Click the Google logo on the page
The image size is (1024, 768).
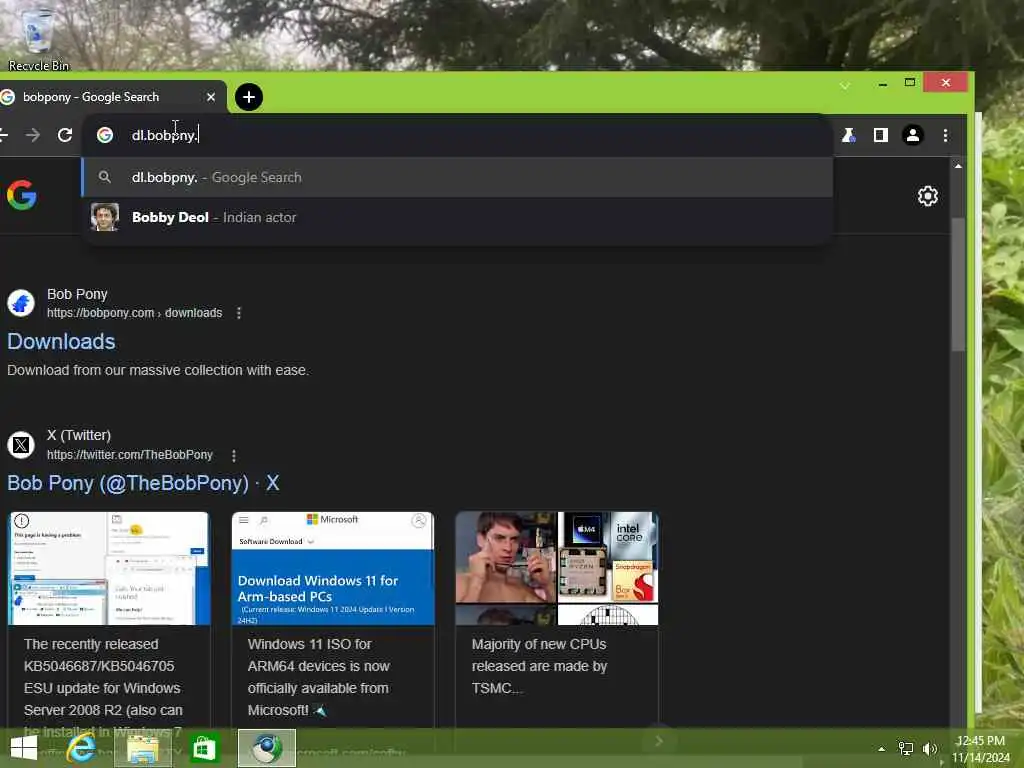(x=22, y=195)
